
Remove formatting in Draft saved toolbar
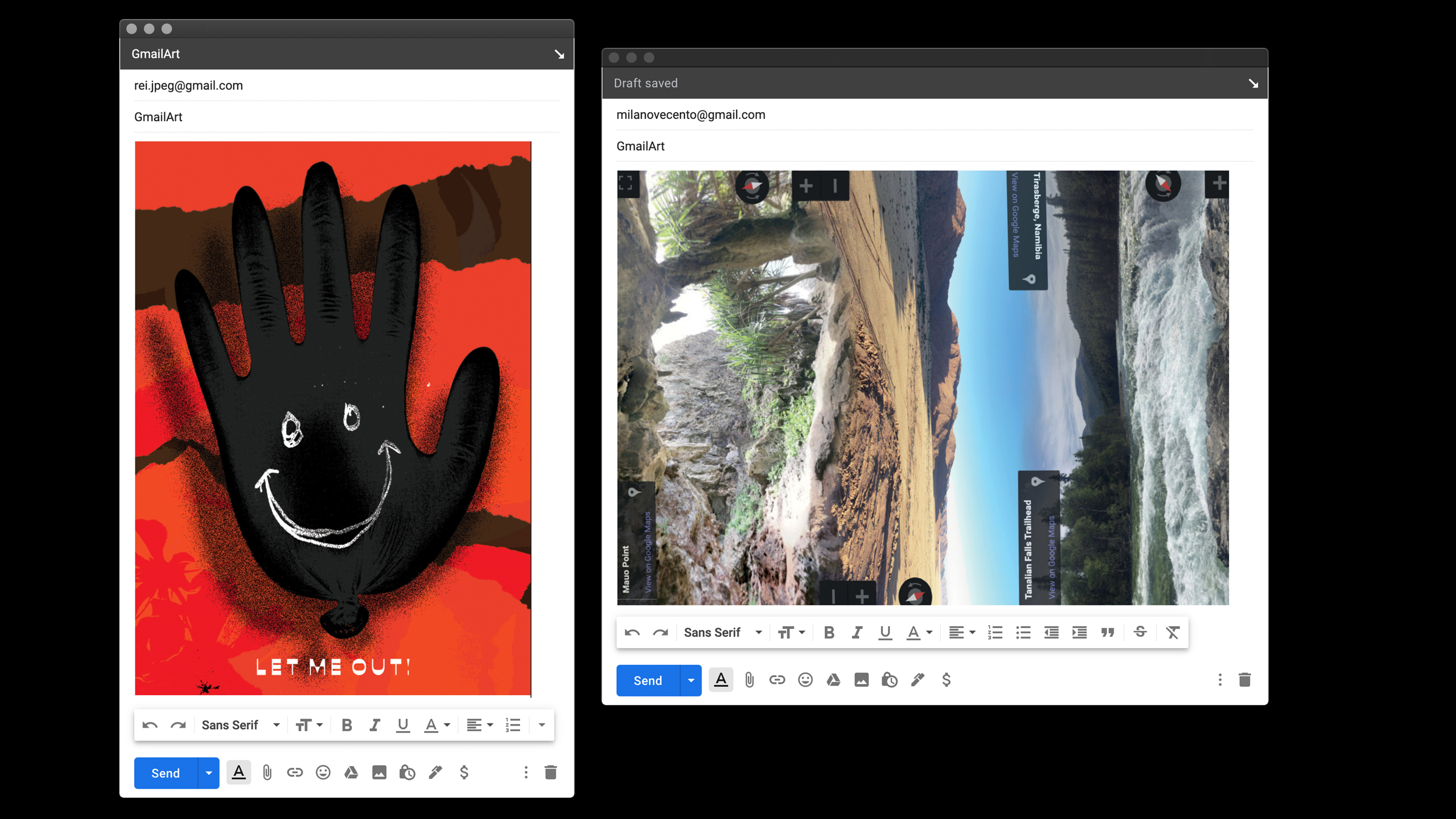pyautogui.click(x=1173, y=632)
